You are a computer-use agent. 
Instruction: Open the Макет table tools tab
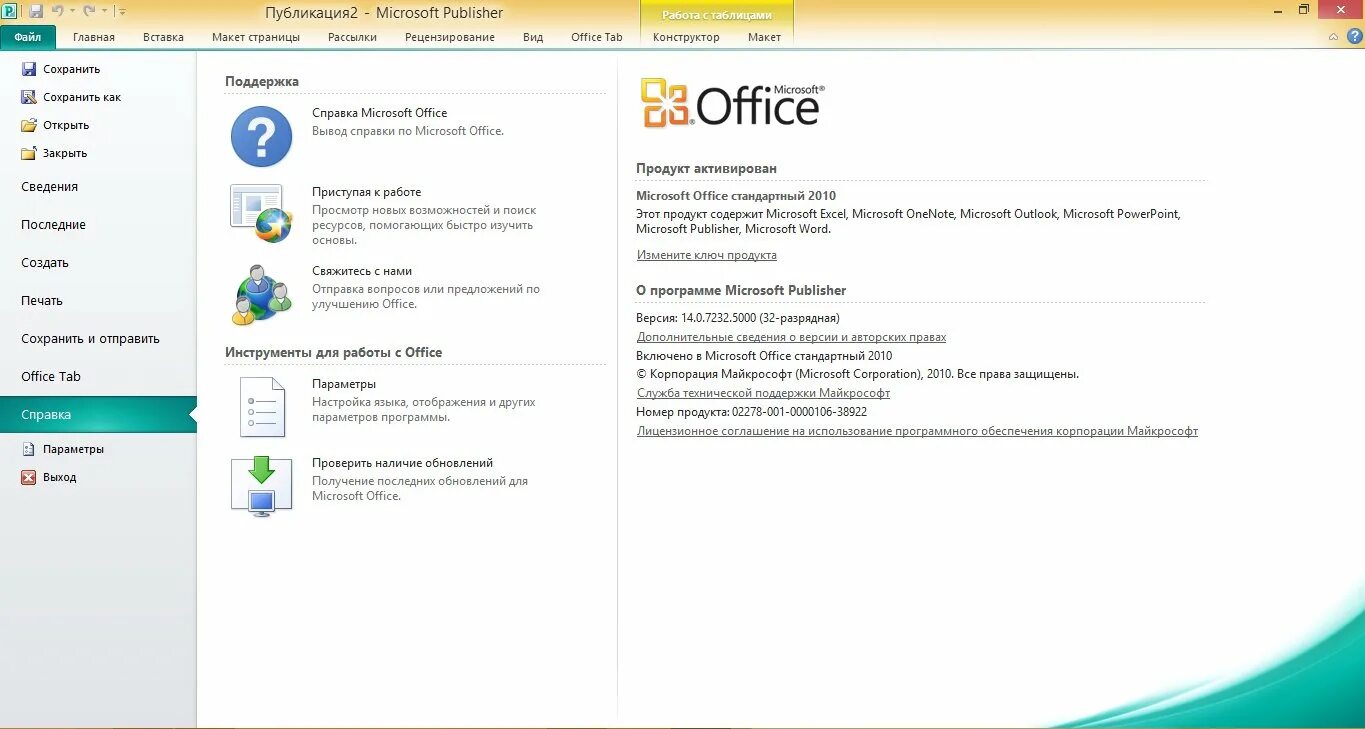coord(764,37)
